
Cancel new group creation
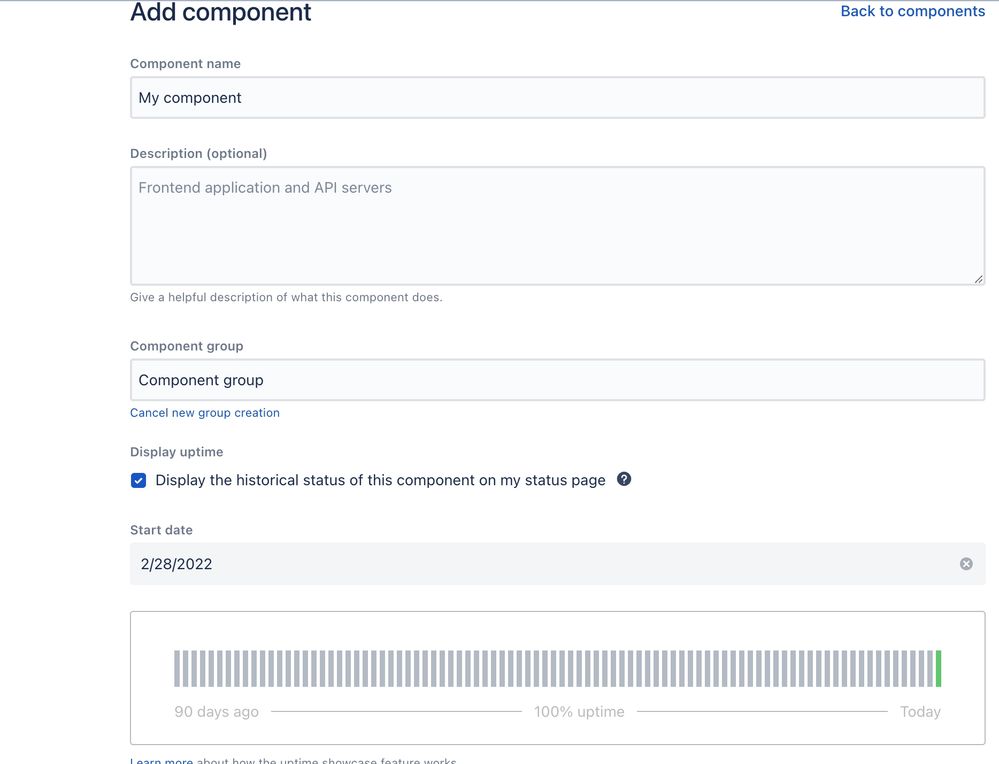[x=205, y=413]
